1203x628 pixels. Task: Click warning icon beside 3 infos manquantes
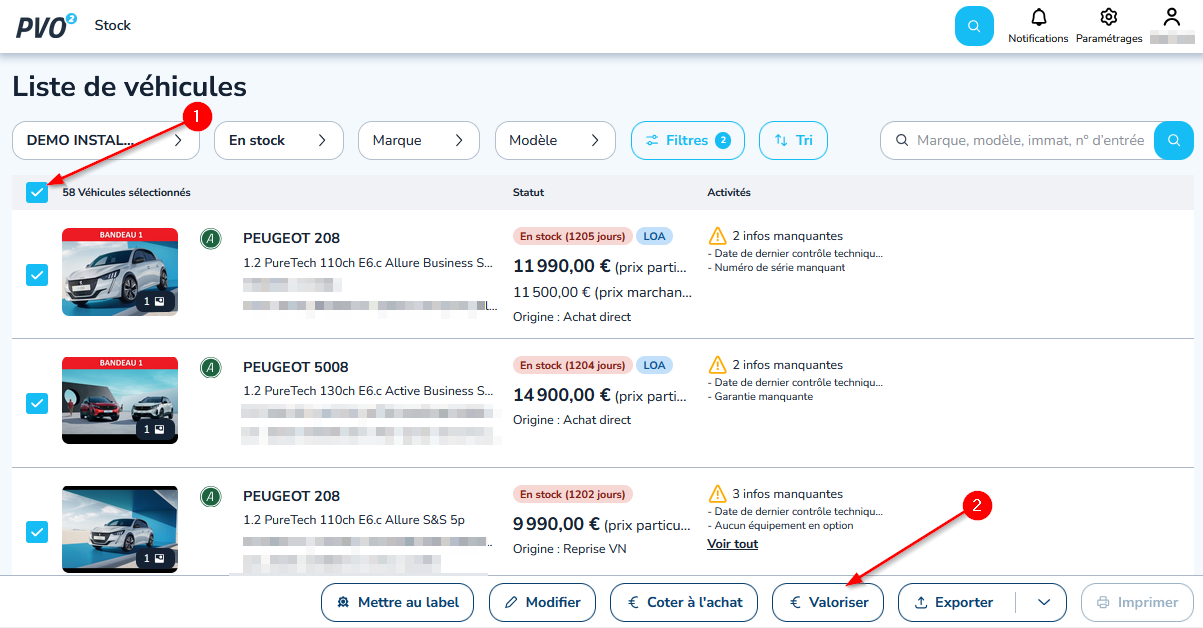[x=717, y=494]
